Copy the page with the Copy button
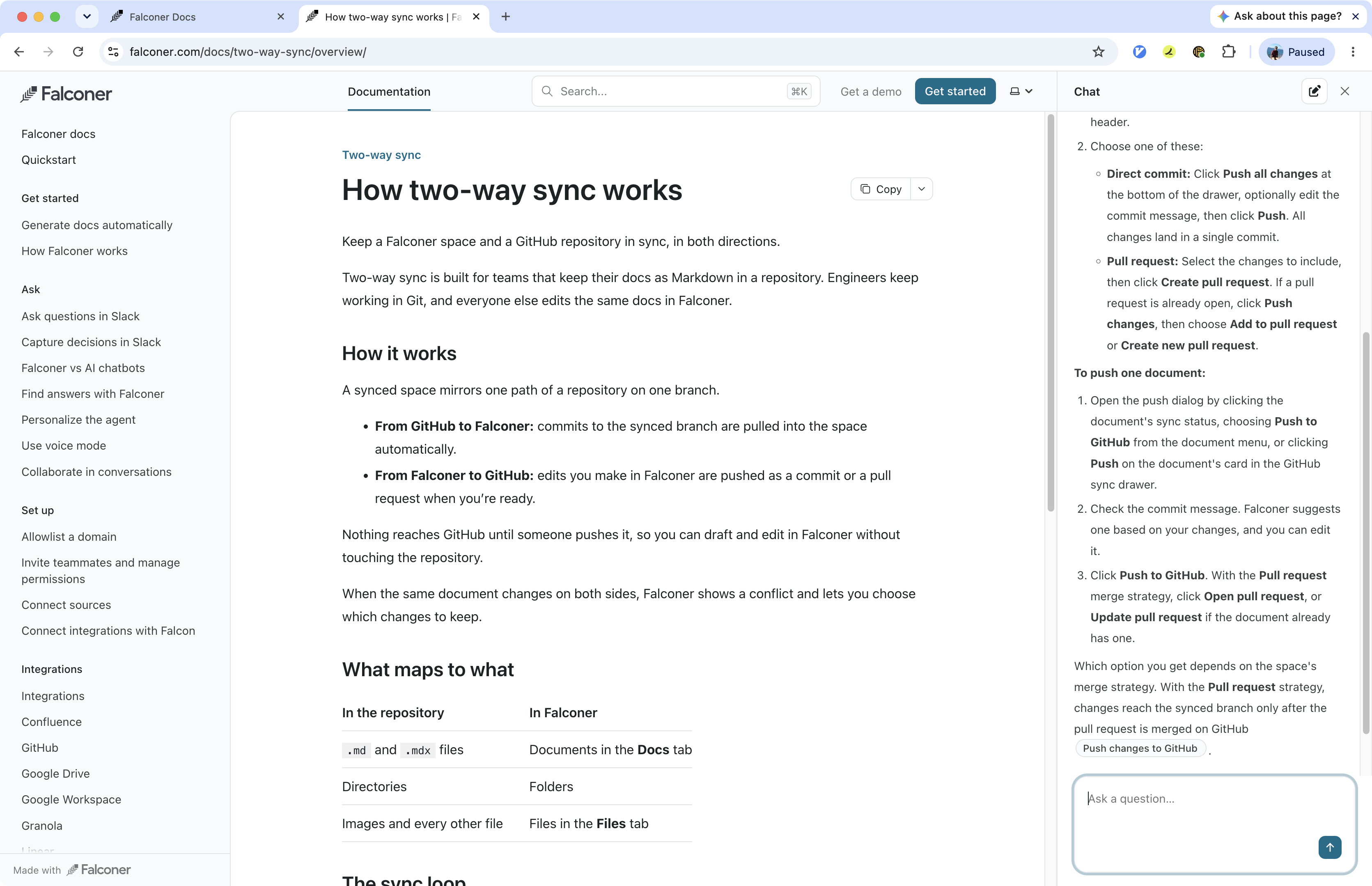 (x=881, y=189)
